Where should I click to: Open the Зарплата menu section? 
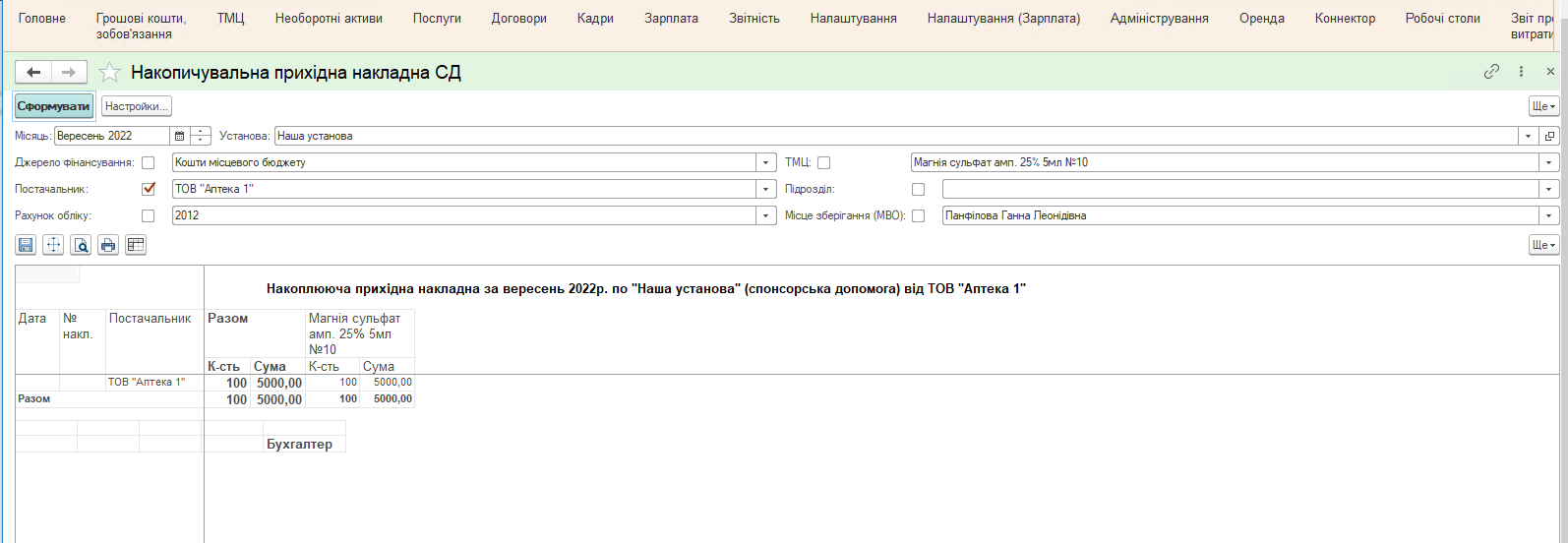671,19
